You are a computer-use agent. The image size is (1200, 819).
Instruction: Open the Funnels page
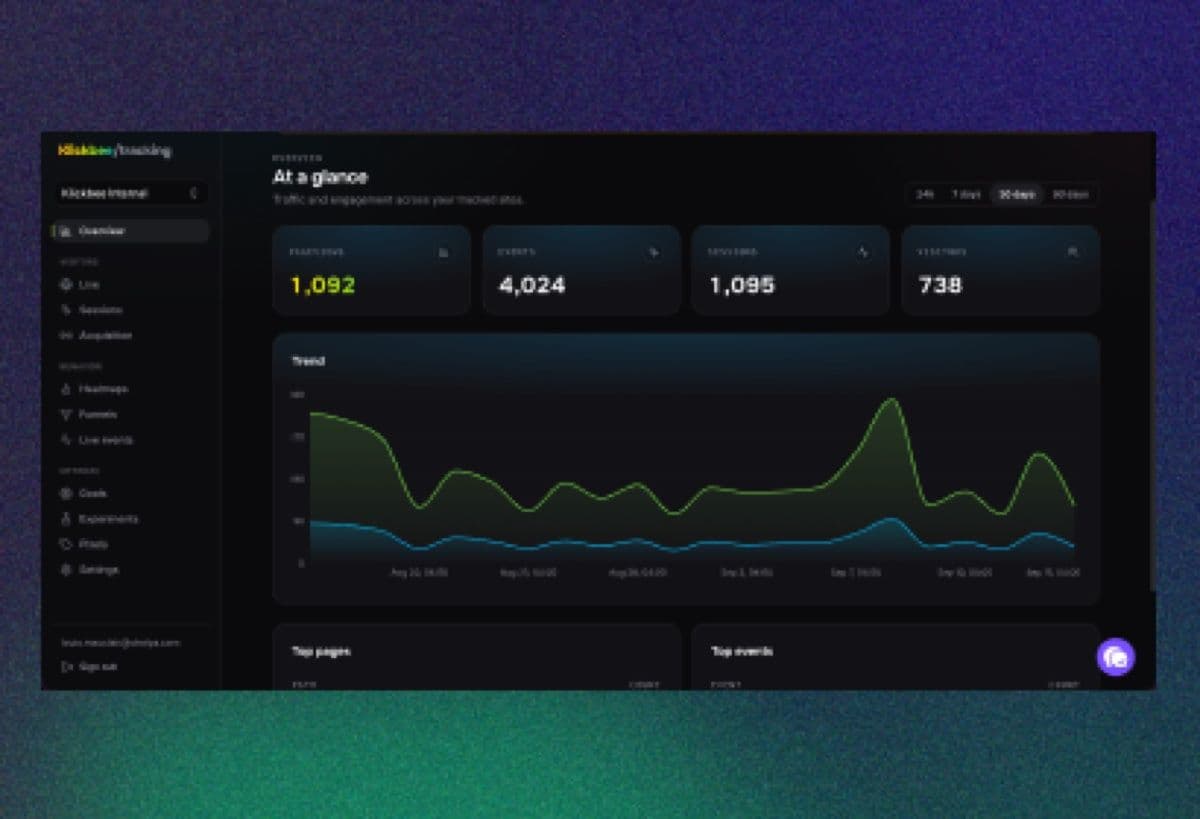(98, 414)
